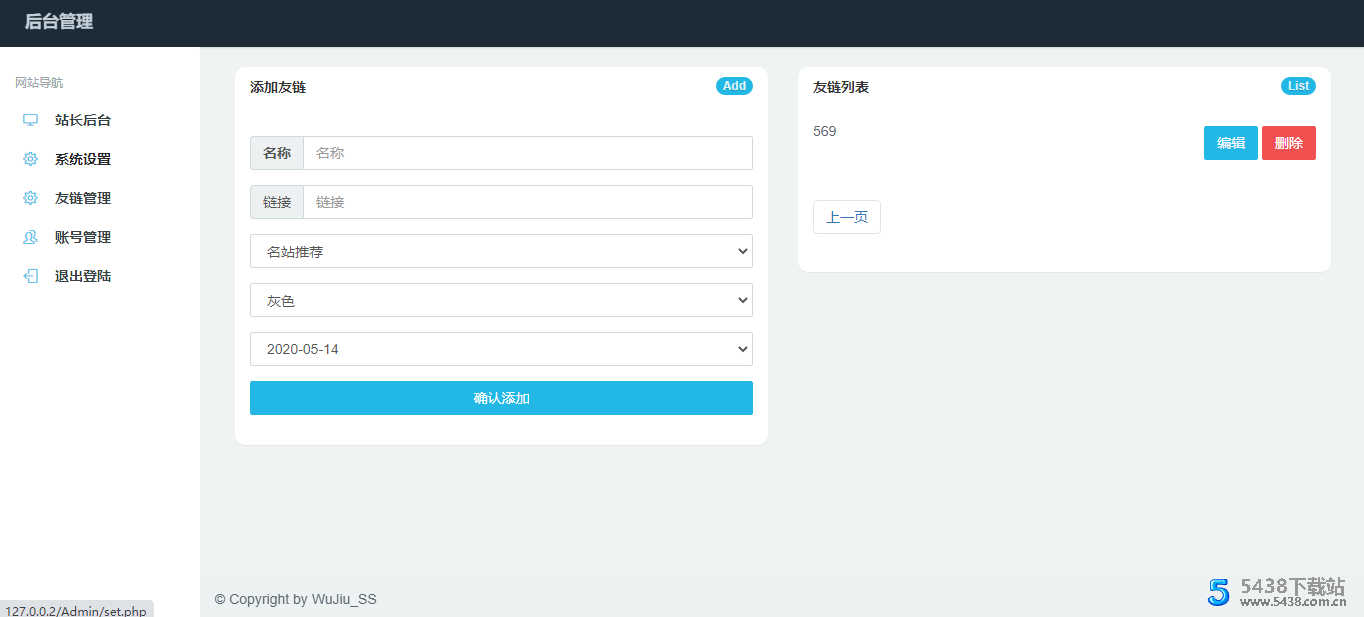Image resolution: width=1364 pixels, height=617 pixels.
Task: Open 站长后台 menu item
Action: [83, 120]
